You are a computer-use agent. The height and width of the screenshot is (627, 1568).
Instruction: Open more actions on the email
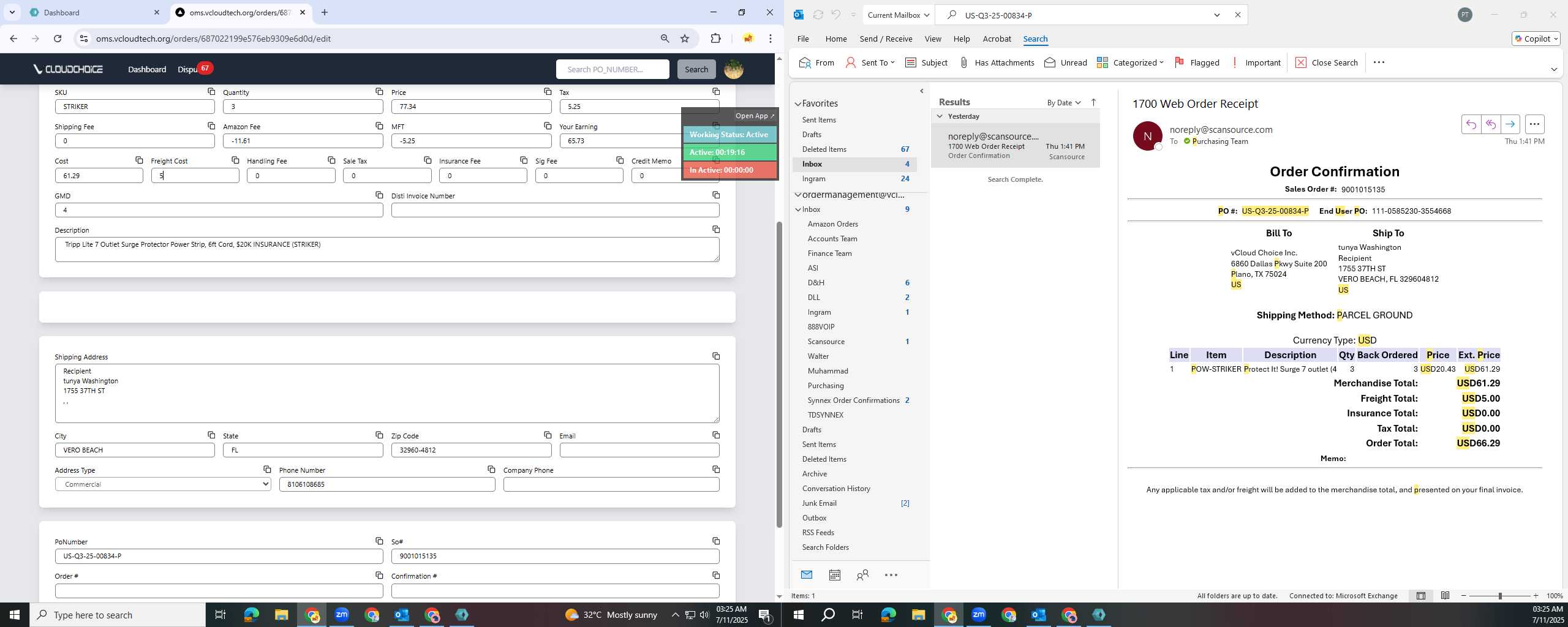coord(1534,124)
